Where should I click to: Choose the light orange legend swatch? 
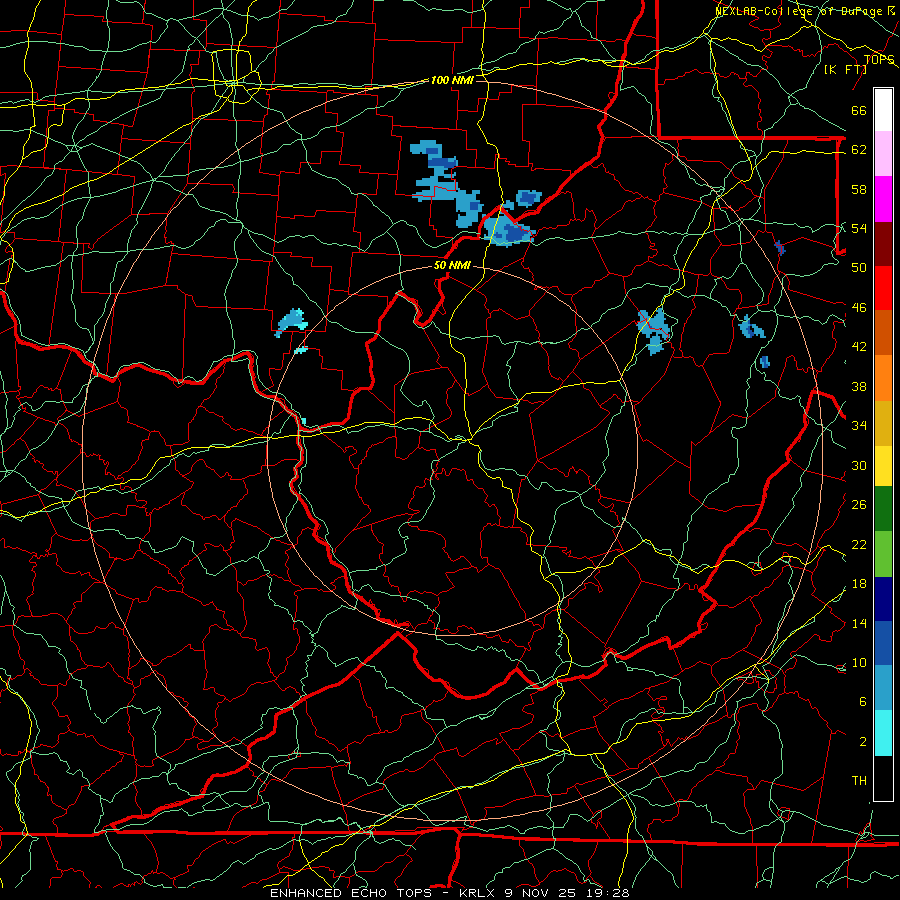pyautogui.click(x=883, y=378)
